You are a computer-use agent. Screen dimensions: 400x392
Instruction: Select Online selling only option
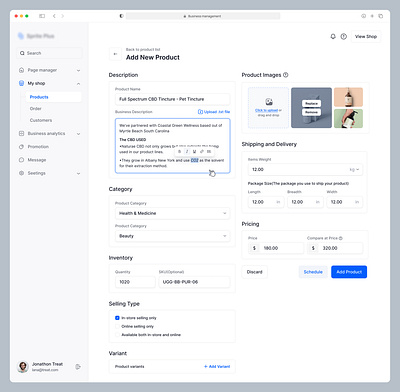[x=117, y=326]
